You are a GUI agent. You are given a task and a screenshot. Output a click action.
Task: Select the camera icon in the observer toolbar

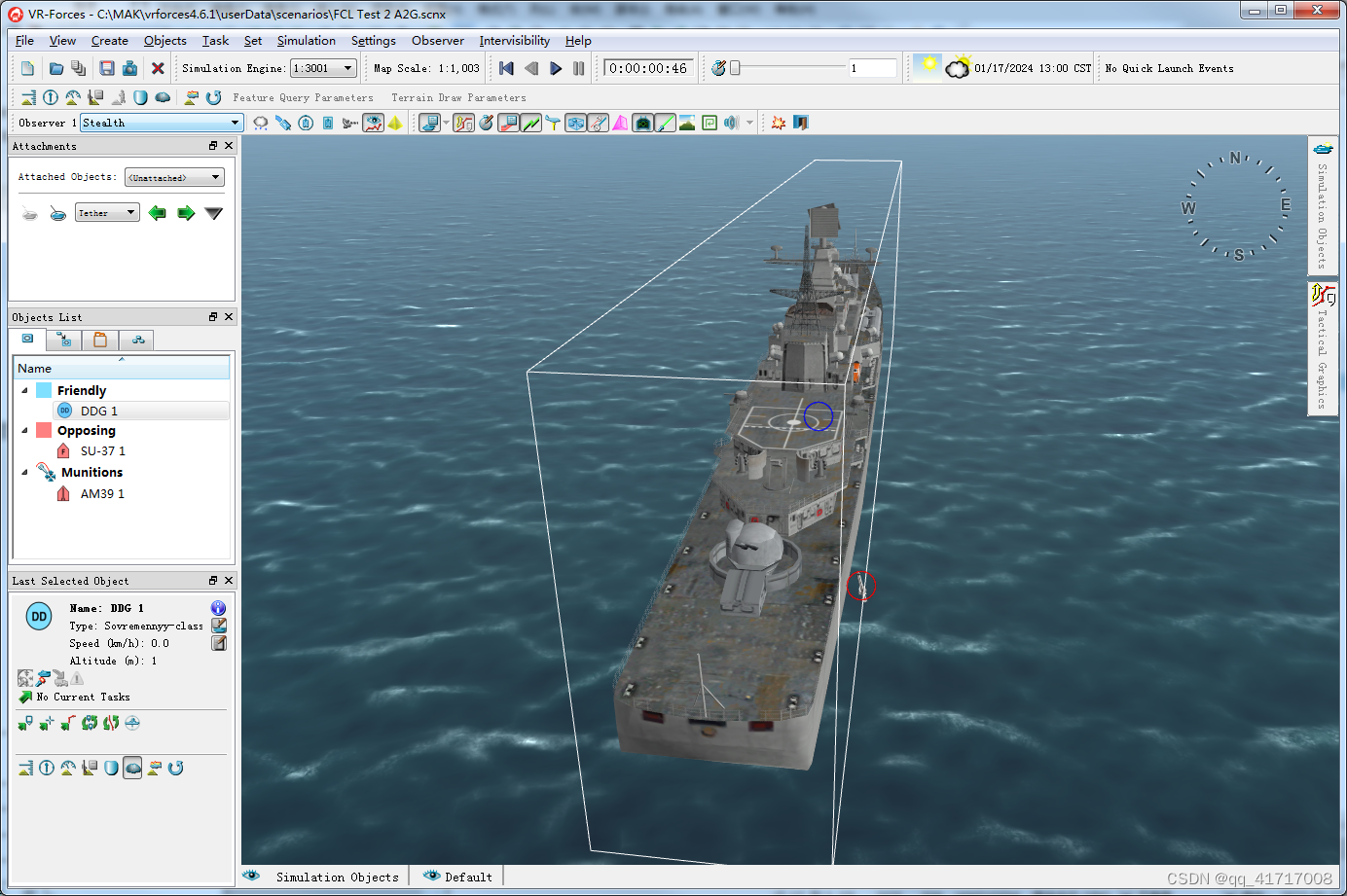[x=643, y=123]
